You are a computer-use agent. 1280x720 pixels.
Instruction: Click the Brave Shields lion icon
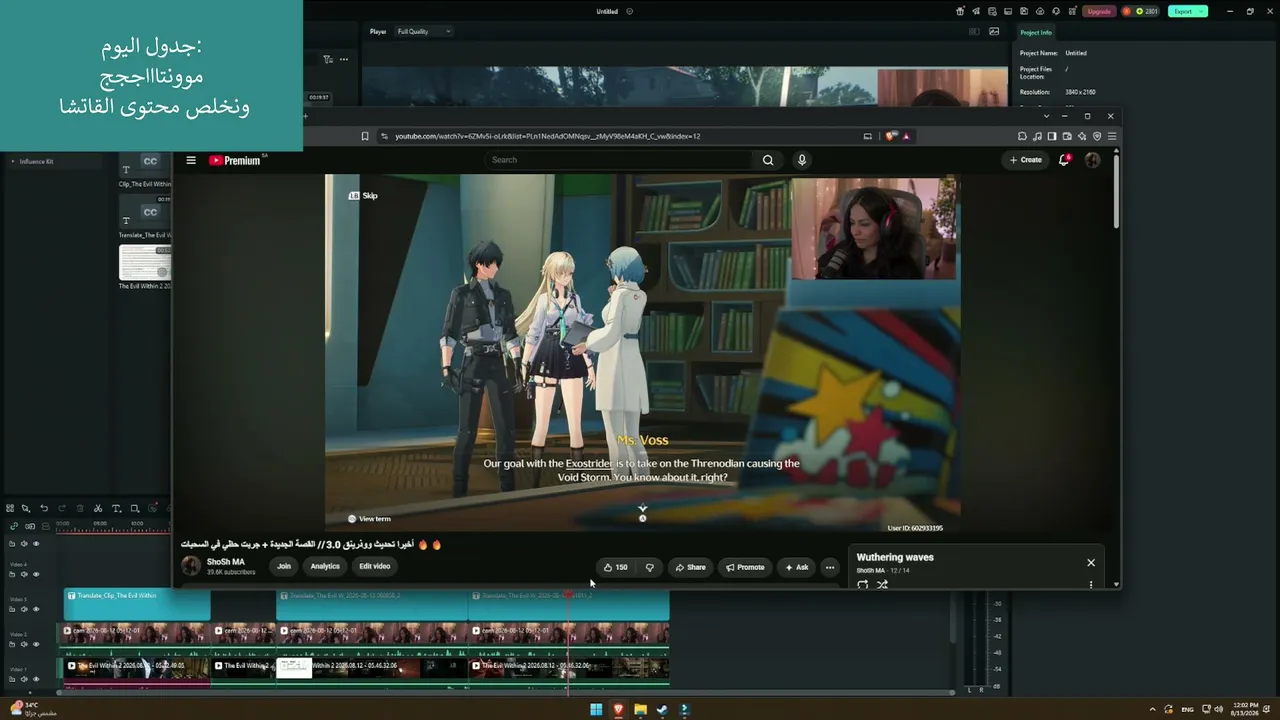point(892,136)
